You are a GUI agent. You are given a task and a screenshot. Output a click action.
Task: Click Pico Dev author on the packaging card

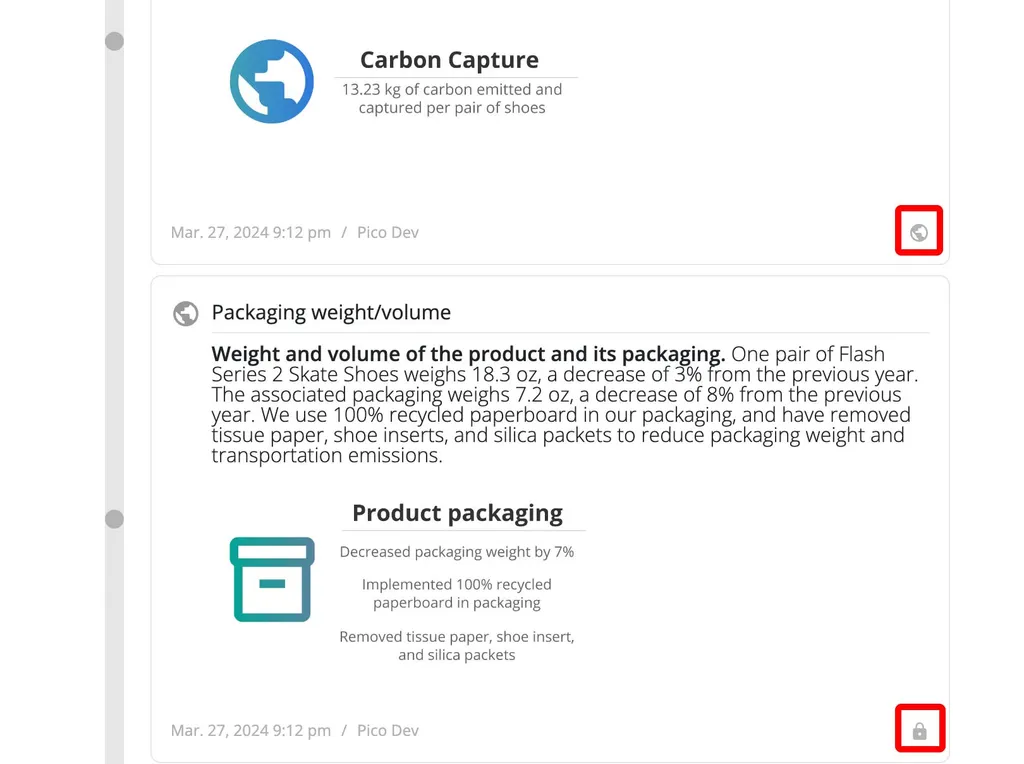pos(387,731)
